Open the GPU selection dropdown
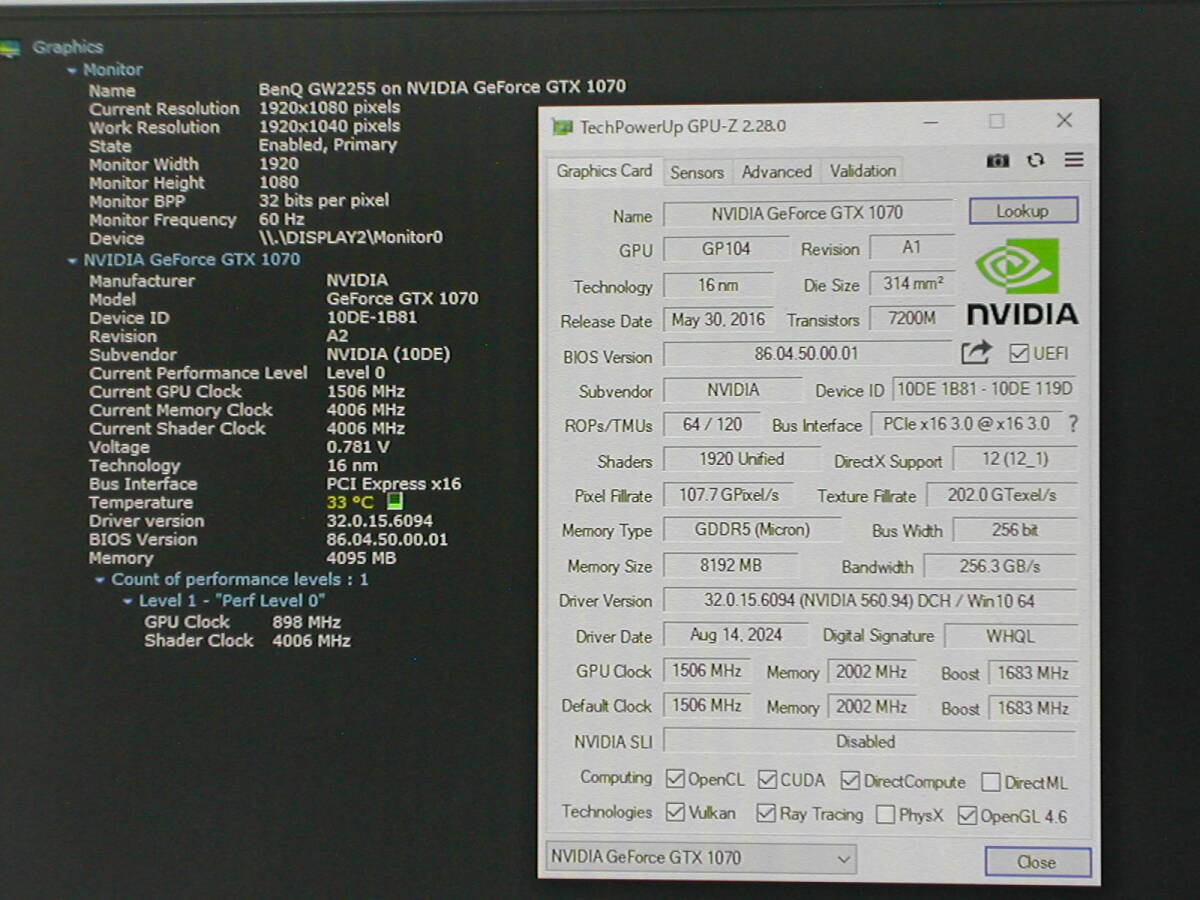 [701, 857]
